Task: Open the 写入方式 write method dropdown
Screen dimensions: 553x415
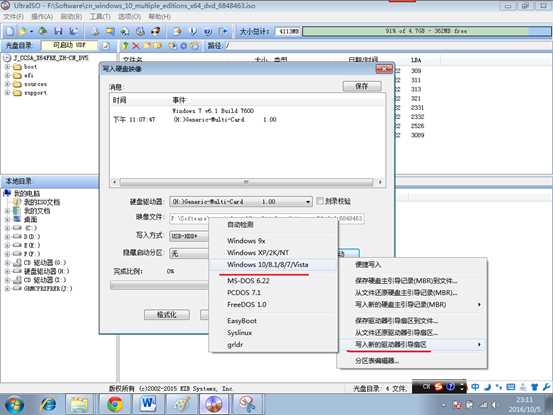Action: click(189, 236)
